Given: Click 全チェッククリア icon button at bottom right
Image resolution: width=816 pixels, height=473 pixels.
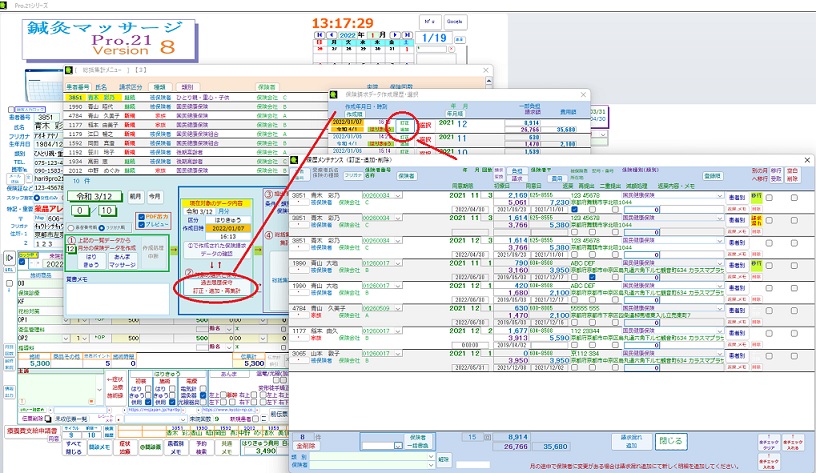Looking at the screenshot, I should point(769,444).
